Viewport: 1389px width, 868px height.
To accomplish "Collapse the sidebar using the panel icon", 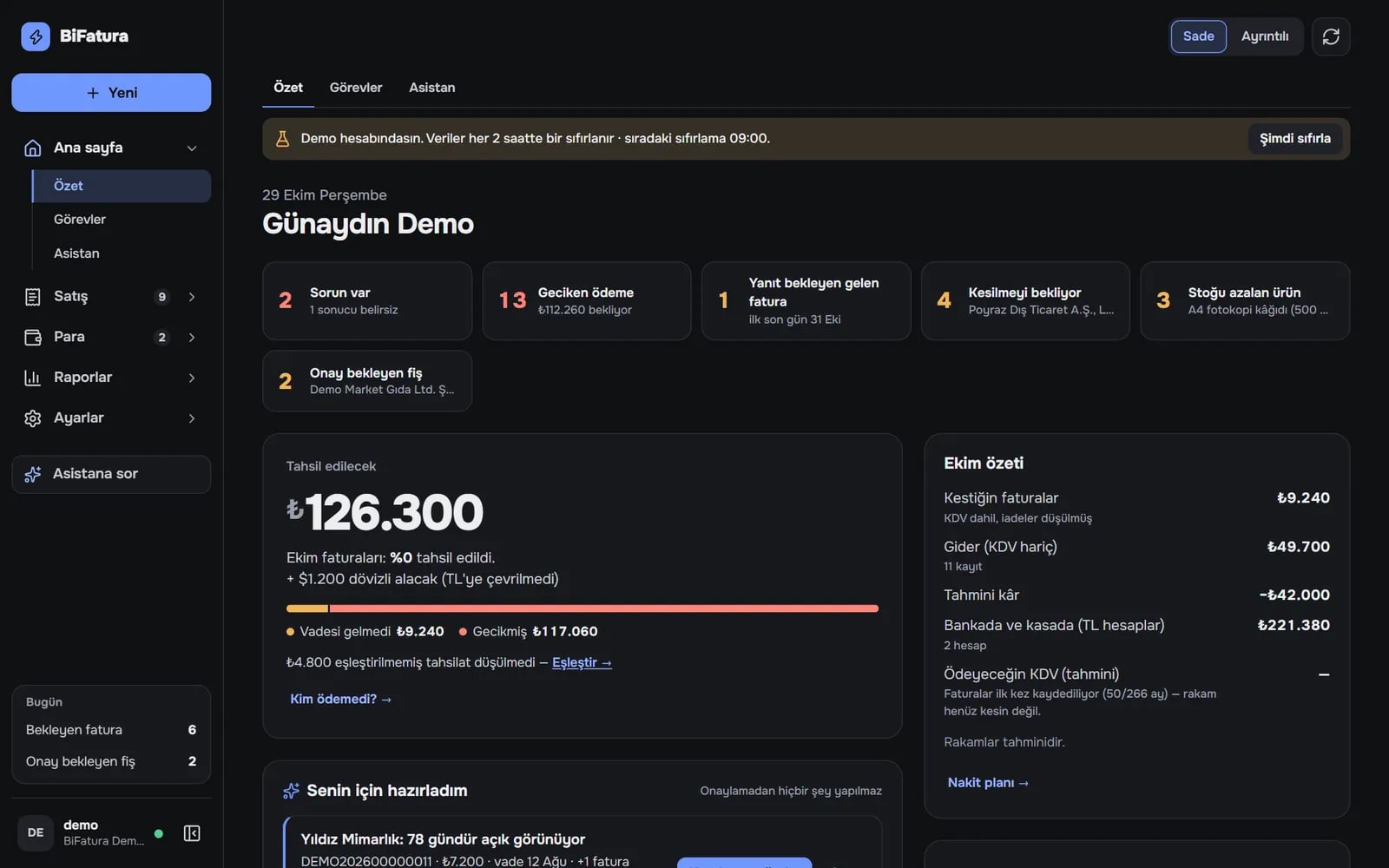I will pos(192,833).
